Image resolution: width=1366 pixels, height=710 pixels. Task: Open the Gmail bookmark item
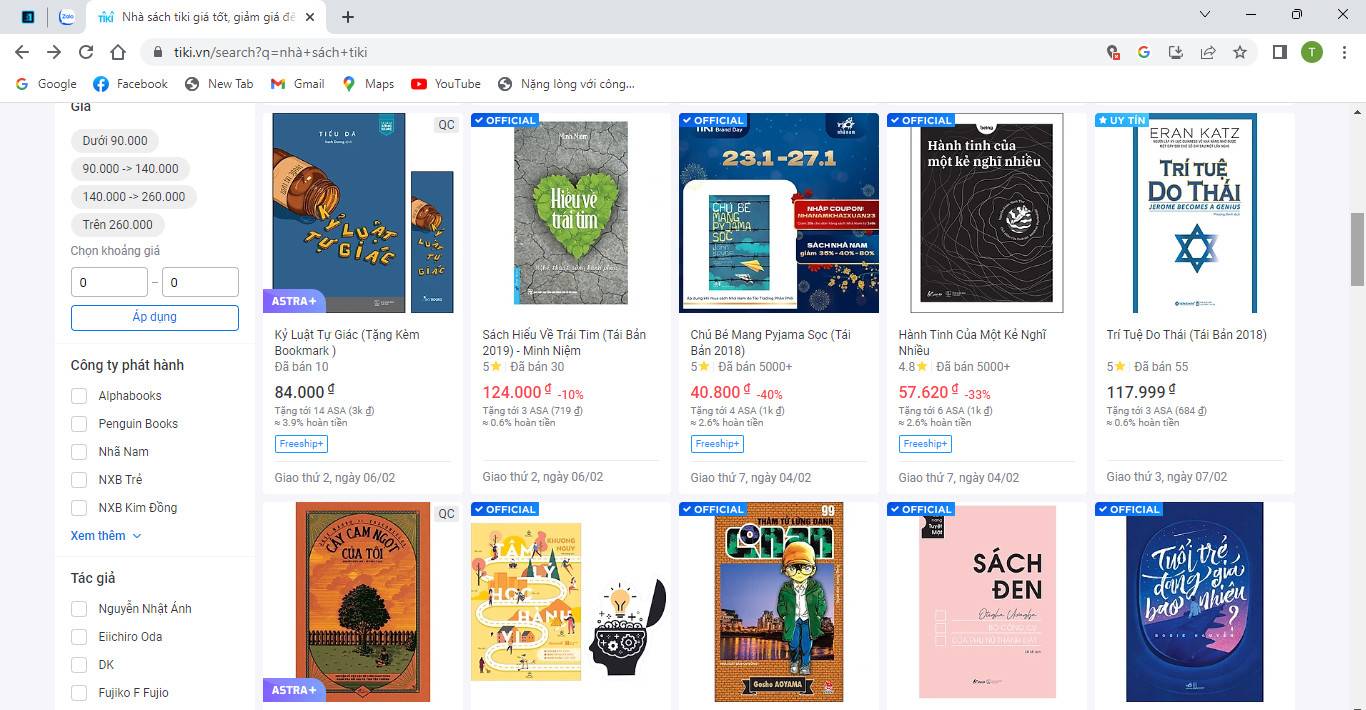point(298,84)
